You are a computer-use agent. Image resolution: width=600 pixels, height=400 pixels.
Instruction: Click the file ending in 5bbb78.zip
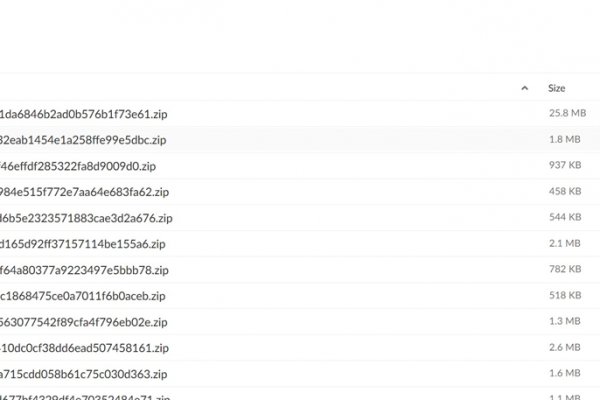click(83, 270)
